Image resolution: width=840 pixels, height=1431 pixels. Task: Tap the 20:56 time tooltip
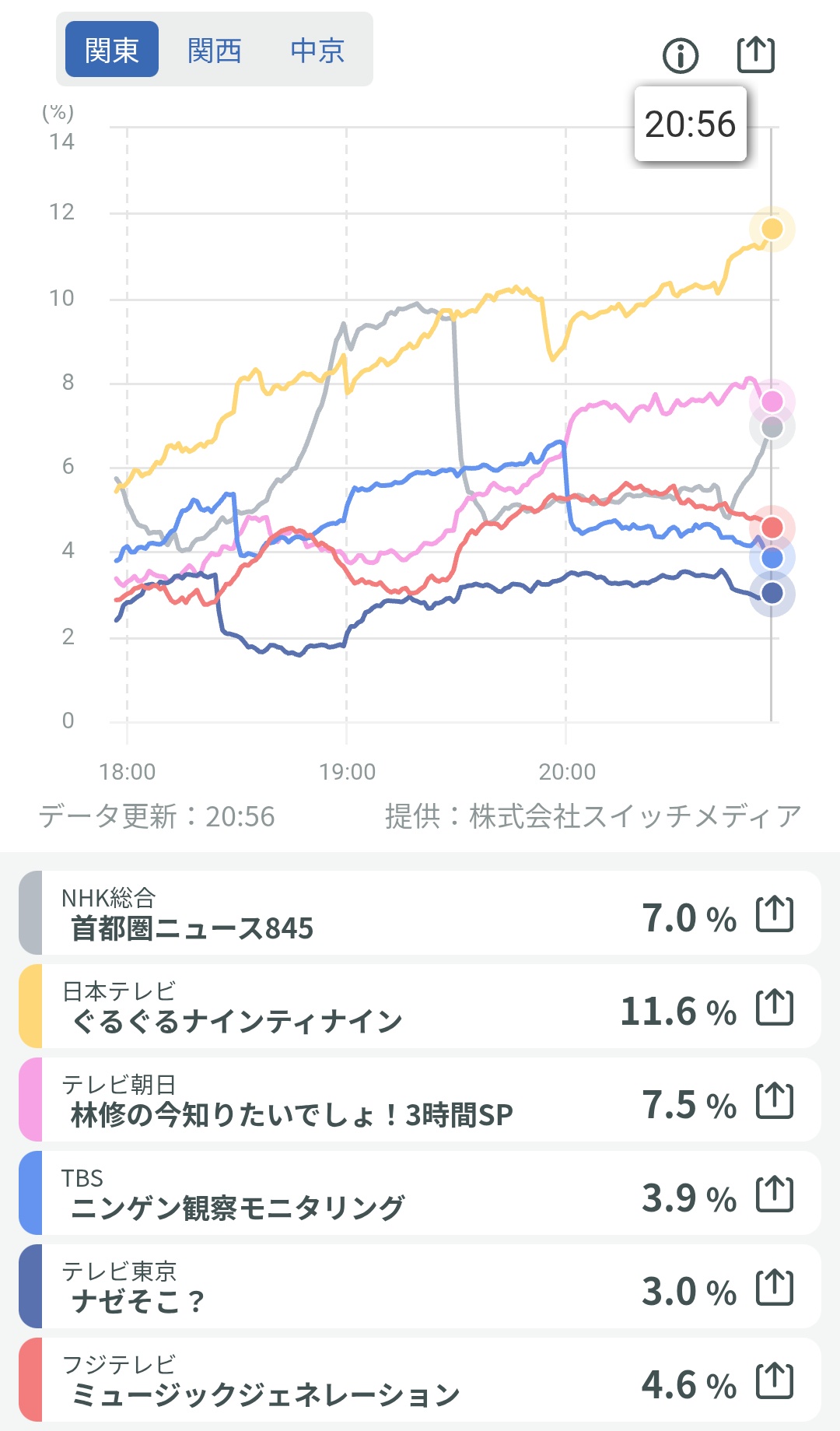(x=690, y=125)
